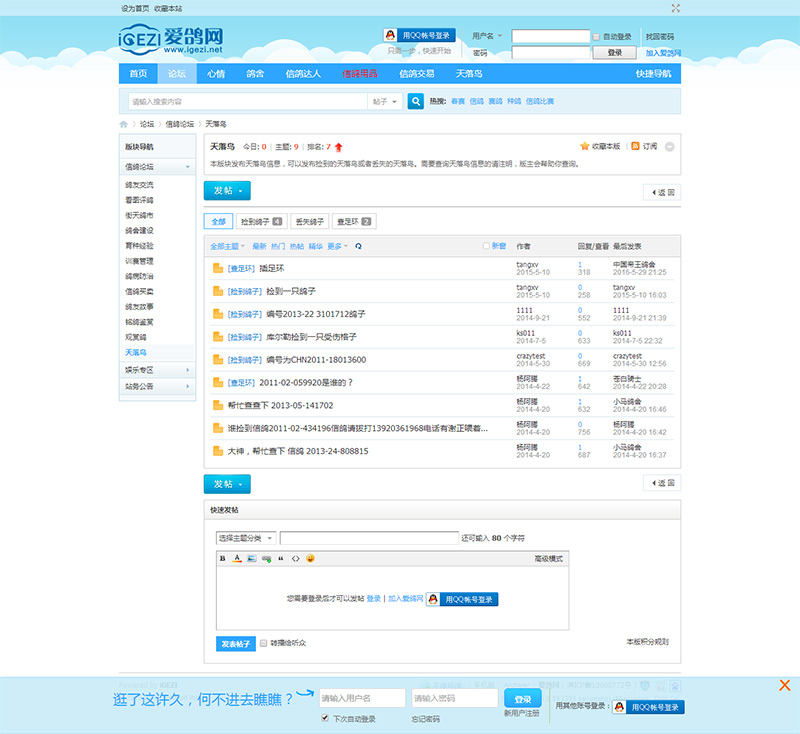Open the 鸽舍 nav item
The height and width of the screenshot is (734, 800).
[255, 73]
